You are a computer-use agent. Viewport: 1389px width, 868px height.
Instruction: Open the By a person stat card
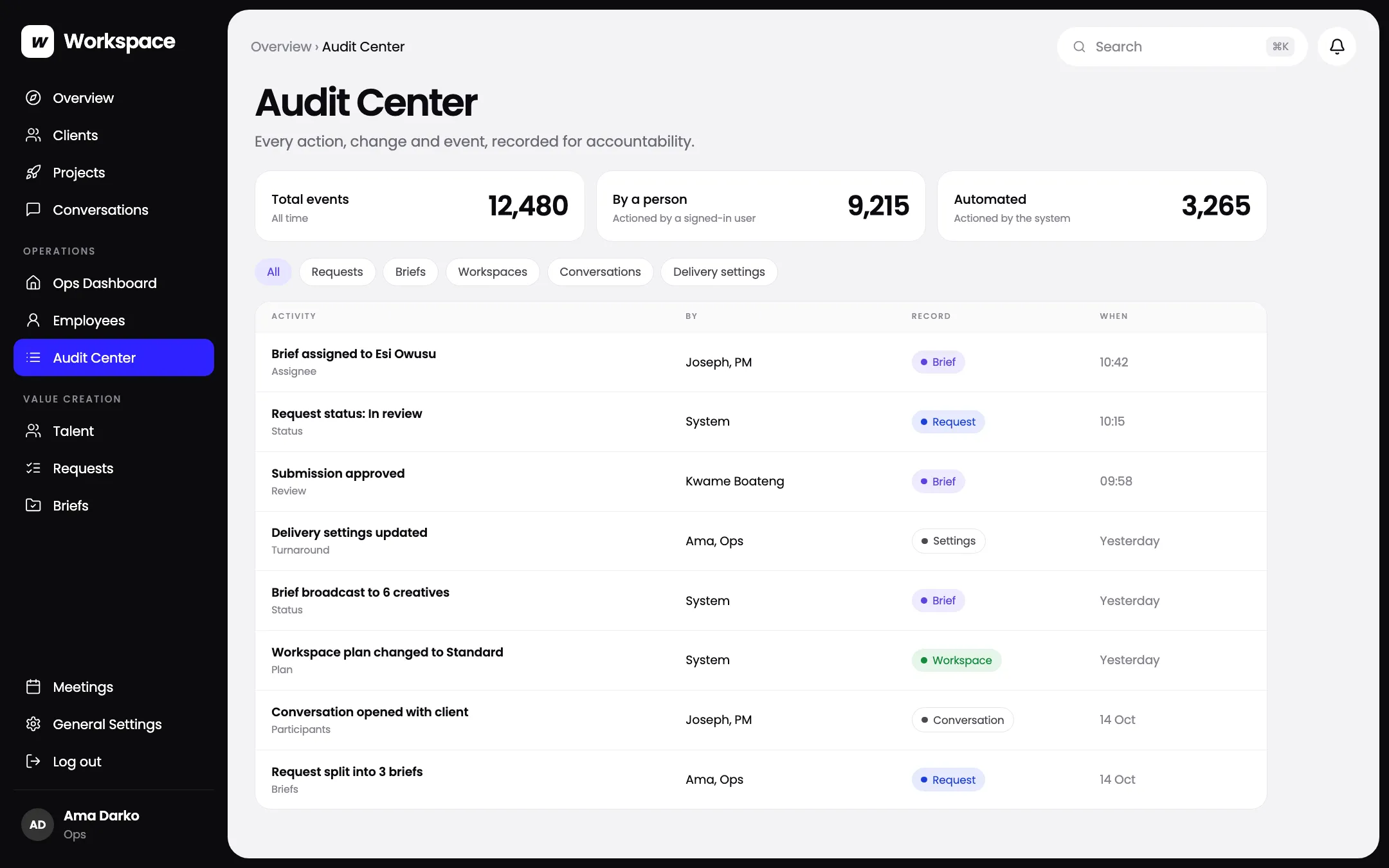click(761, 206)
